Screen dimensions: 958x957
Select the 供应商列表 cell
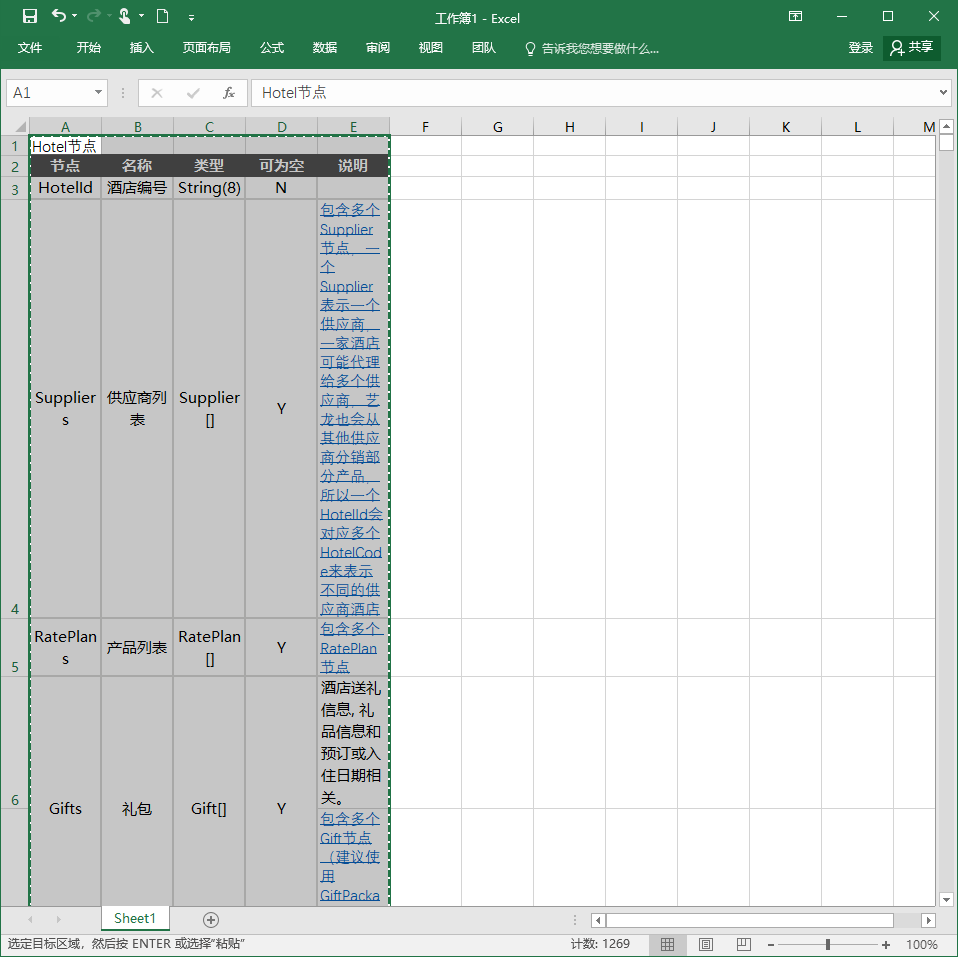(137, 408)
